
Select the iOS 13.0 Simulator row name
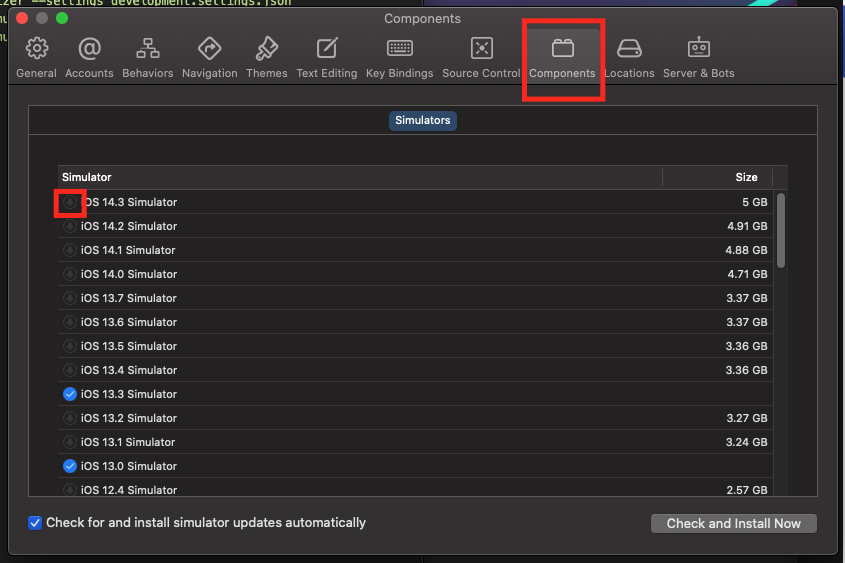[129, 466]
